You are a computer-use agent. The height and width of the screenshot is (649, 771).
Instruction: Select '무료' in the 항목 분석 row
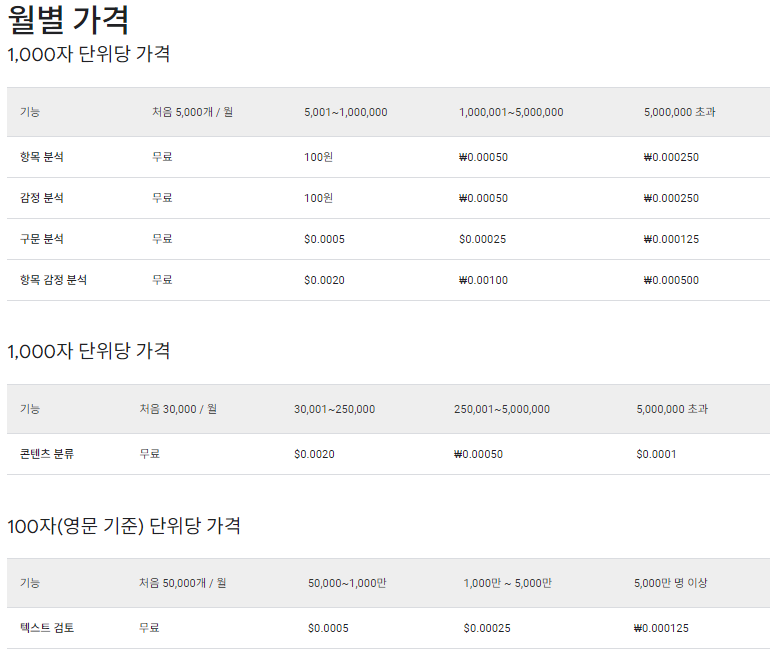(162, 157)
